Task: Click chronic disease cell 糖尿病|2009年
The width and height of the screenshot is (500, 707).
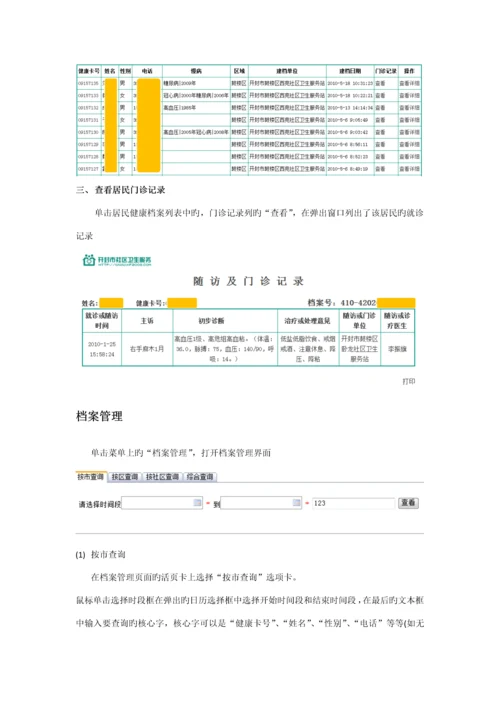Action: pyautogui.click(x=179, y=83)
